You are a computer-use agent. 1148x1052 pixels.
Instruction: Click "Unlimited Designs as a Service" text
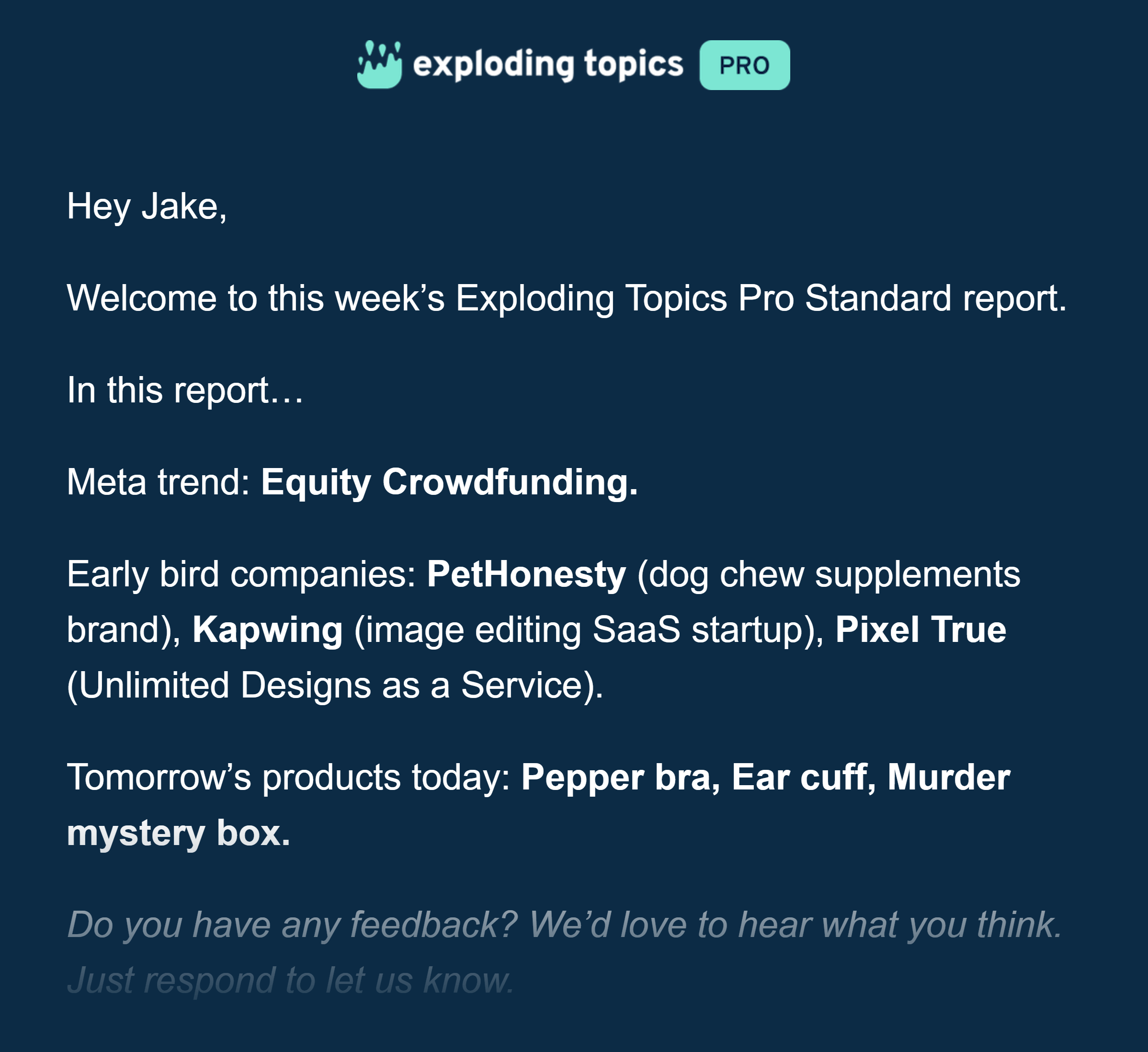point(334,685)
